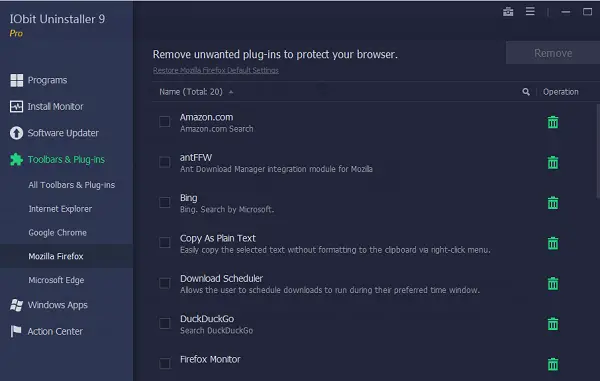Click the Toolbars & Plug-ins puzzle icon
Viewport: 600px width, 381px height.
pyautogui.click(x=16, y=160)
